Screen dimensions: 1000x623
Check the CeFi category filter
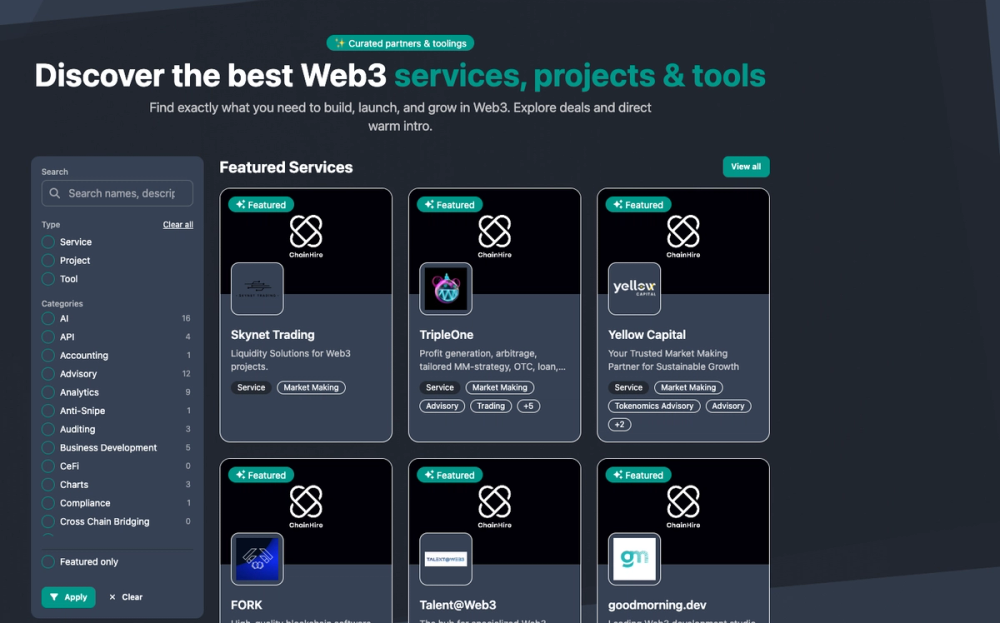[x=48, y=467]
